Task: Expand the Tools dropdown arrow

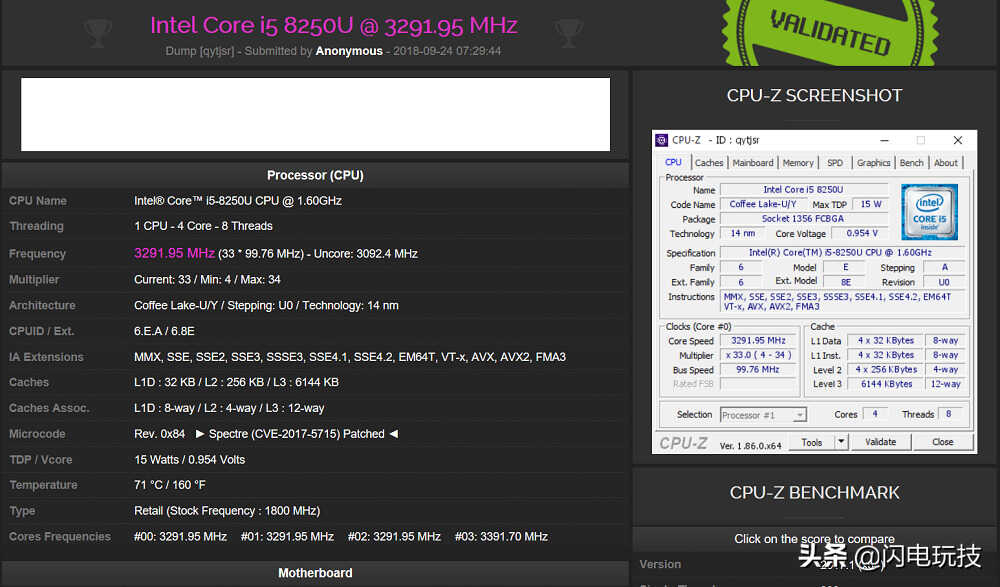Action: coord(841,442)
